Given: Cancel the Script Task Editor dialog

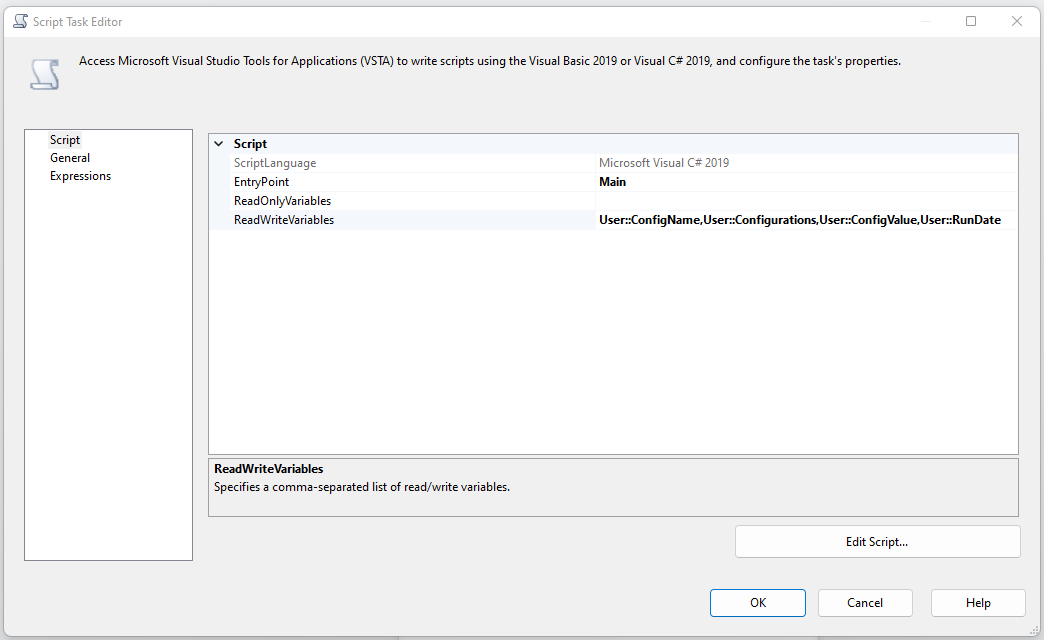Looking at the screenshot, I should pyautogui.click(x=865, y=603).
